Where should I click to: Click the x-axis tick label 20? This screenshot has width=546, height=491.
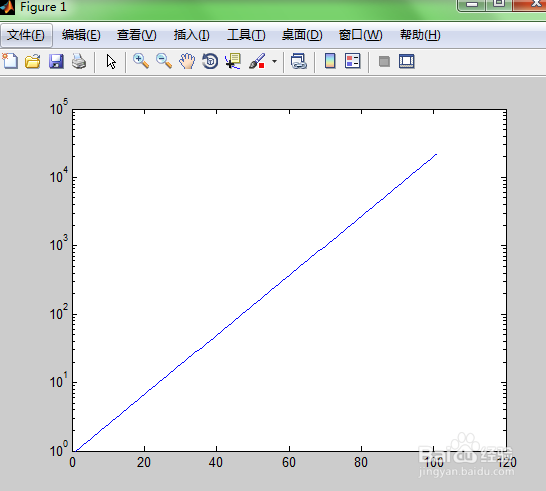[x=143, y=462]
